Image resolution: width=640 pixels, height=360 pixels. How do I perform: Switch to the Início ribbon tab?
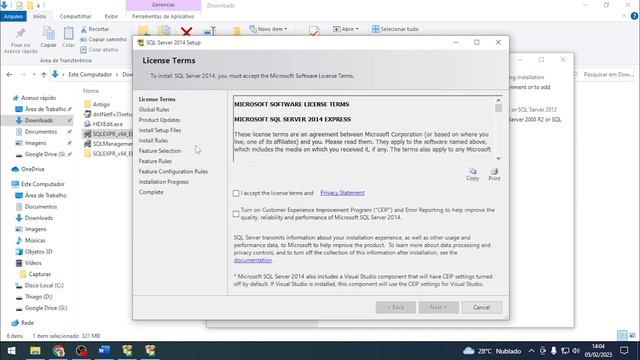pyautogui.click(x=40, y=16)
